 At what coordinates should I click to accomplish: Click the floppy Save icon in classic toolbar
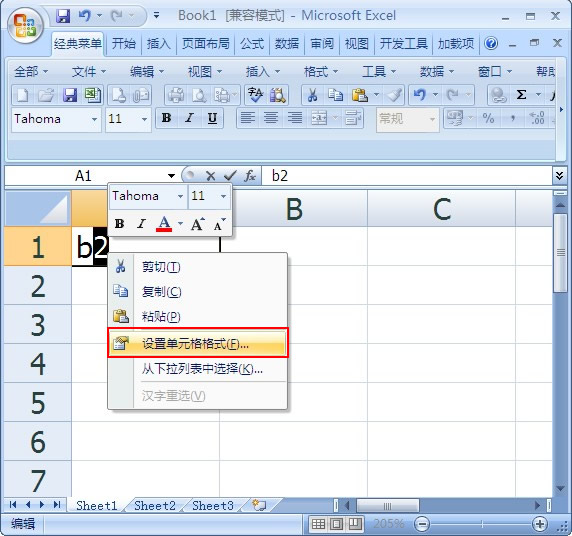pyautogui.click(x=70, y=95)
